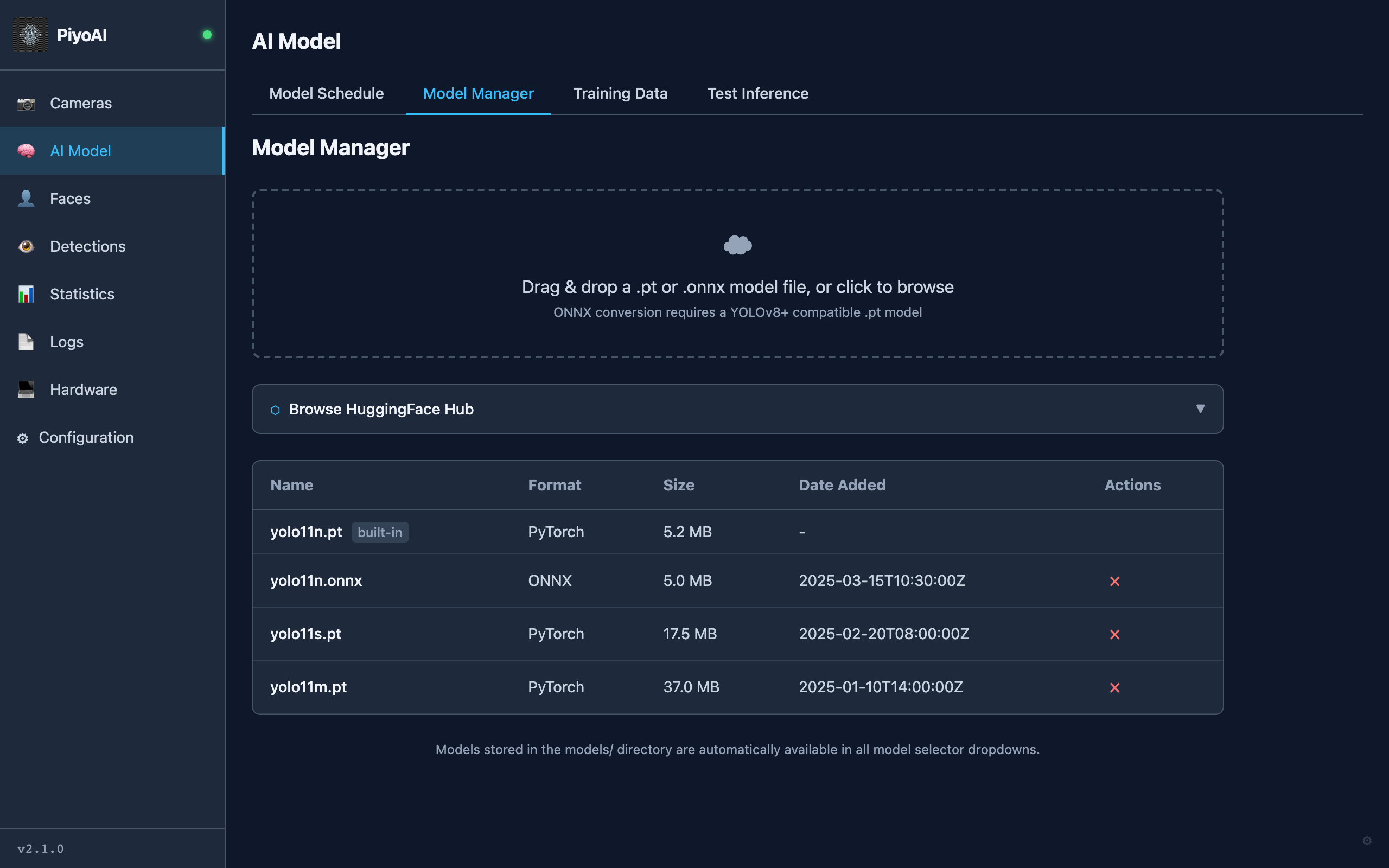The height and width of the screenshot is (868, 1389).
Task: Click the ONNX conversion requirement note
Action: (x=737, y=312)
